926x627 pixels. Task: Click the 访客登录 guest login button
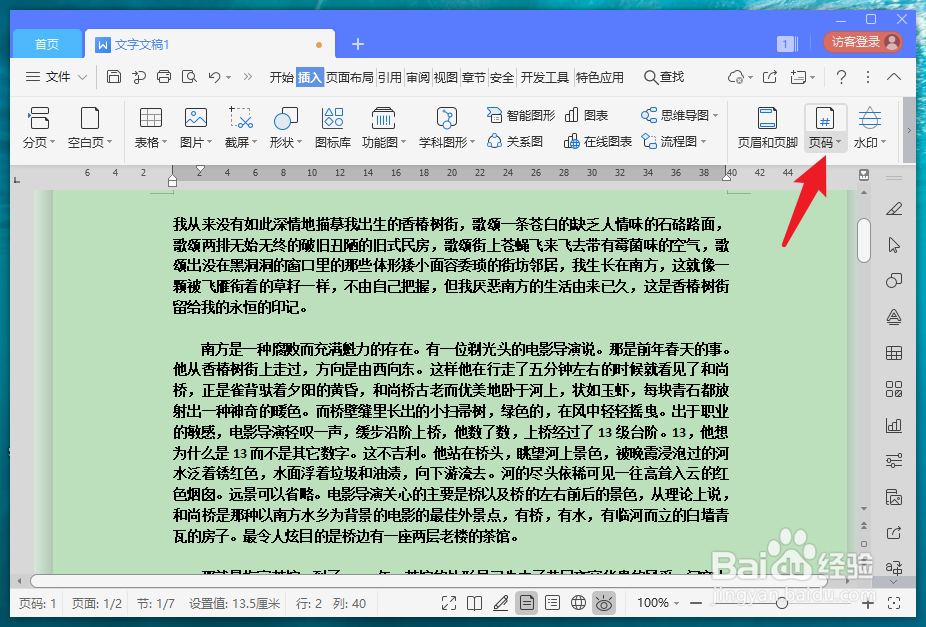(x=863, y=42)
